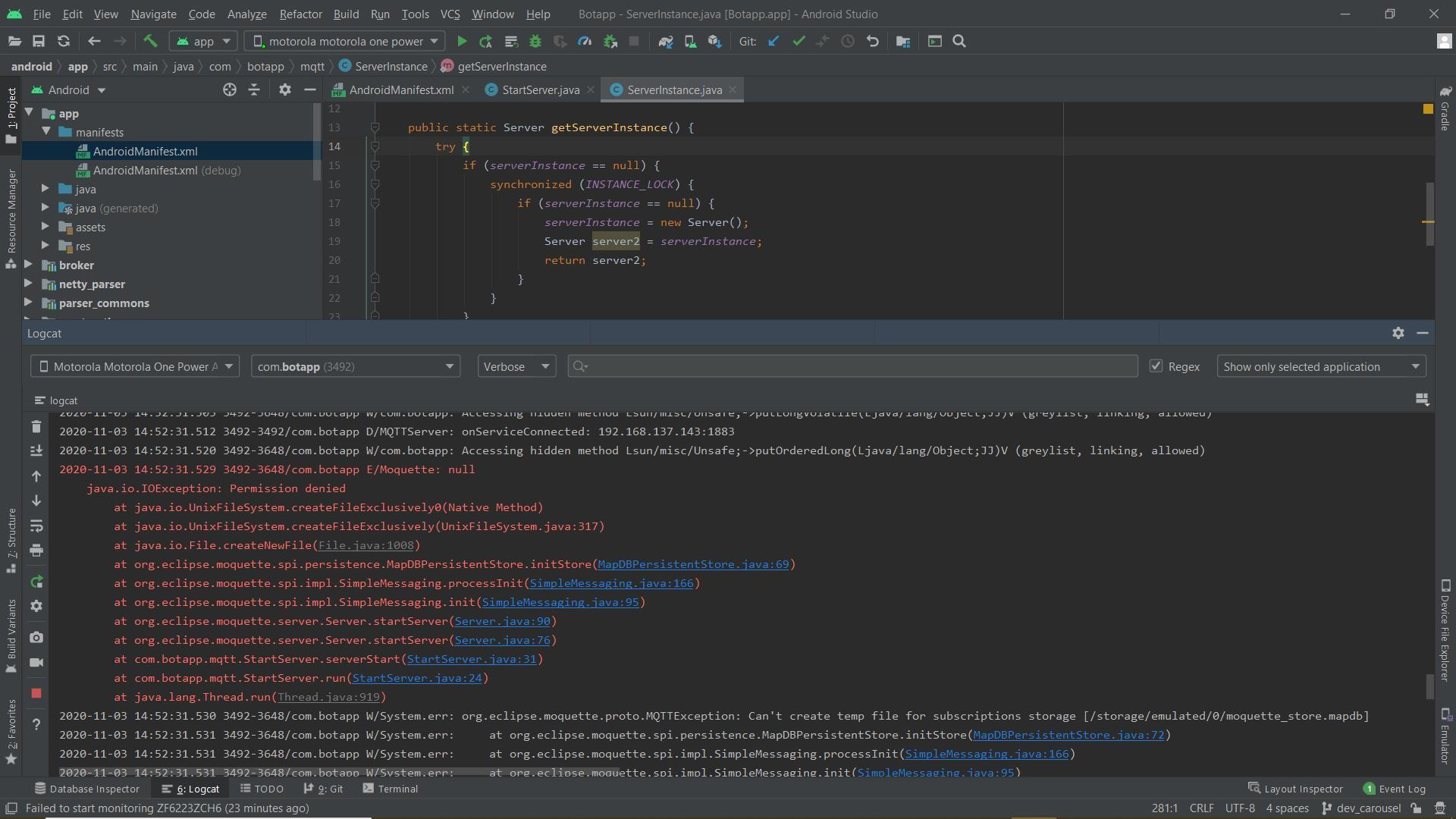Viewport: 1456px width, 819px height.
Task: Click the Back navigation arrow
Action: pos(94,42)
